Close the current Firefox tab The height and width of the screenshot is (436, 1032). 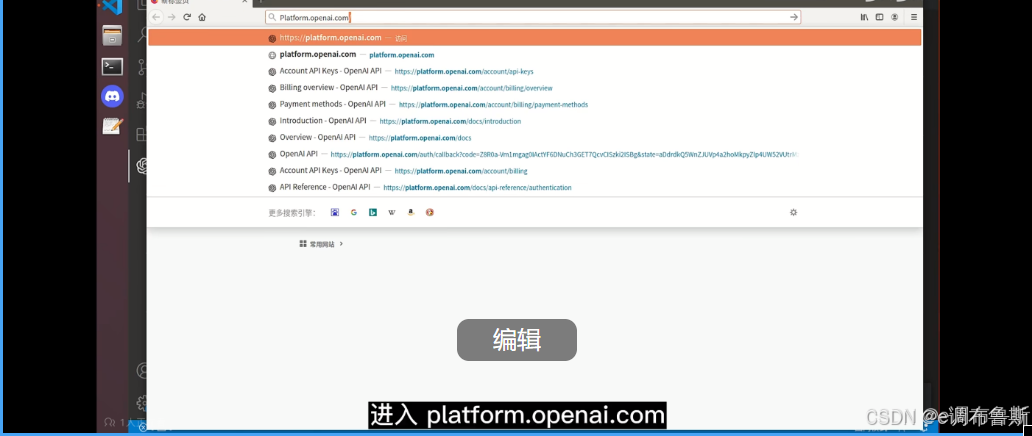[x=244, y=2]
